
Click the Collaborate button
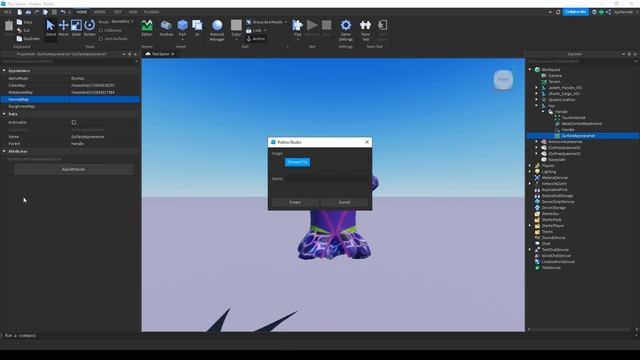click(576, 12)
